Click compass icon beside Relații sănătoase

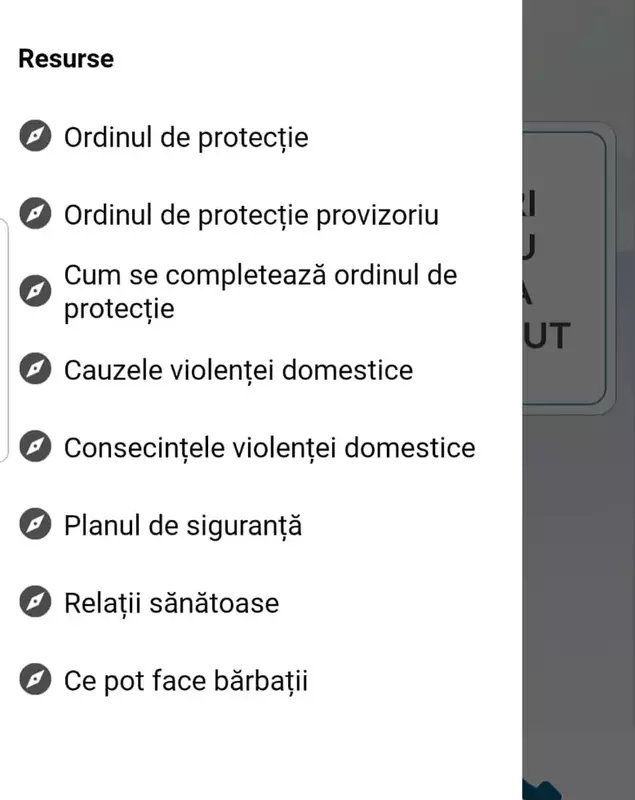click(35, 602)
